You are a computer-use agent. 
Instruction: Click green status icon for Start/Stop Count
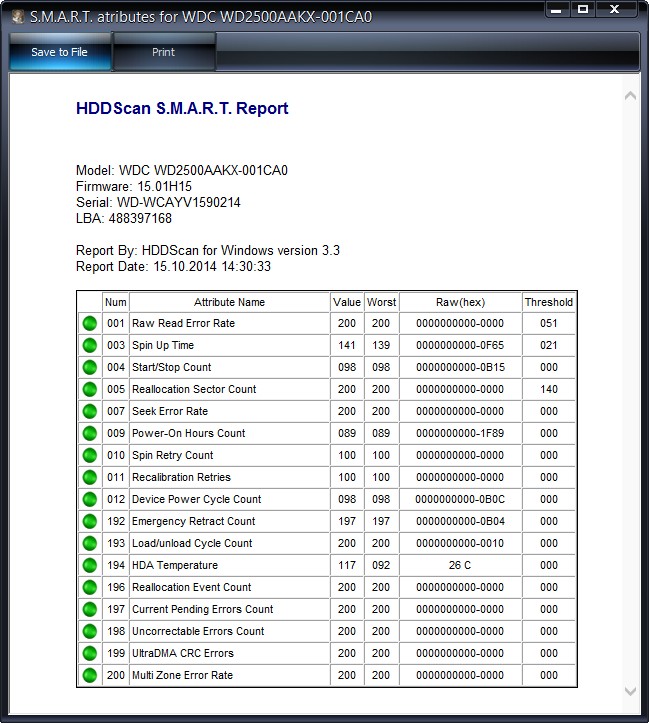(90, 367)
